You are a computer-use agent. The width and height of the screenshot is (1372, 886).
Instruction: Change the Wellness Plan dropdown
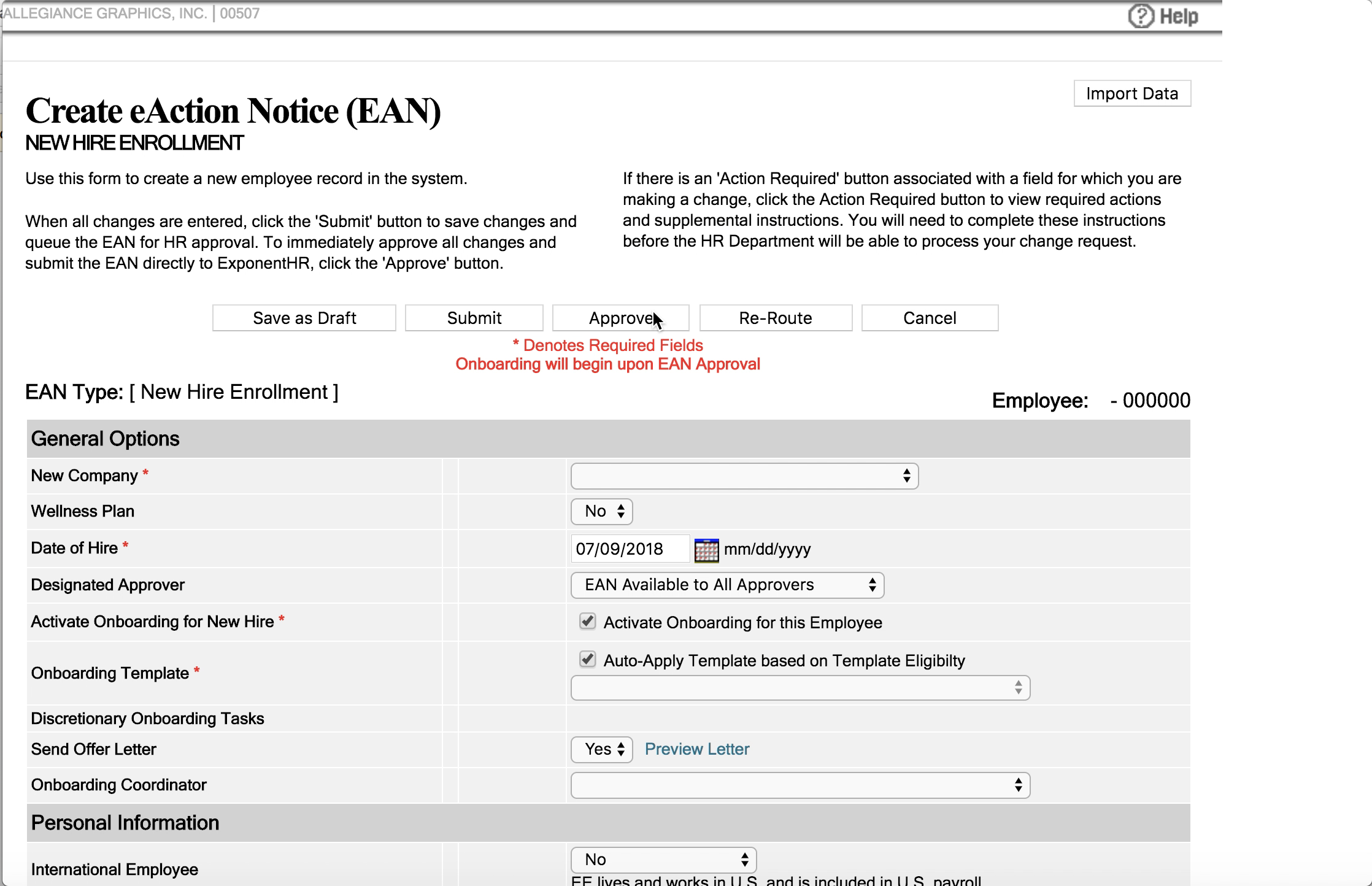(x=601, y=512)
